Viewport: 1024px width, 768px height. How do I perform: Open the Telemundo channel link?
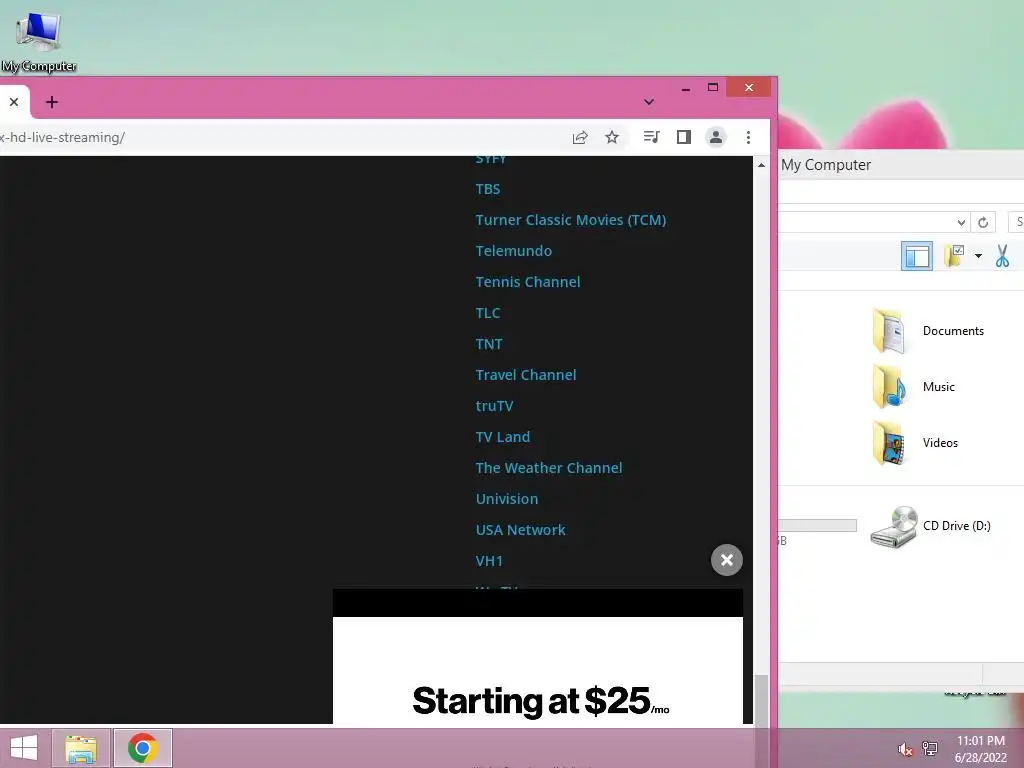coord(514,251)
